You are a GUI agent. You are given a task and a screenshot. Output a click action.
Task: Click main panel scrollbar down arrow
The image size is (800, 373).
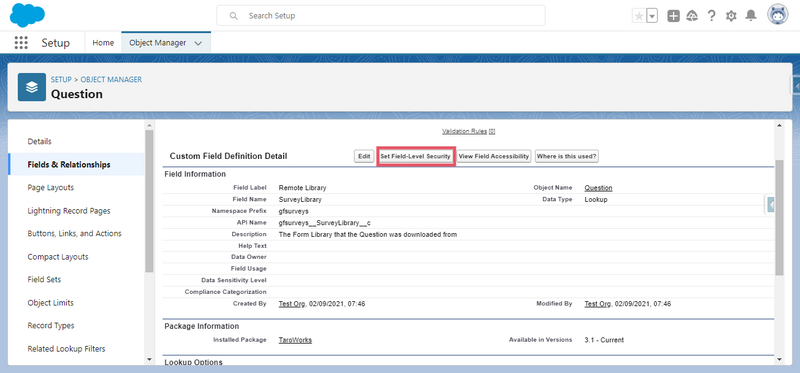pyautogui.click(x=779, y=359)
